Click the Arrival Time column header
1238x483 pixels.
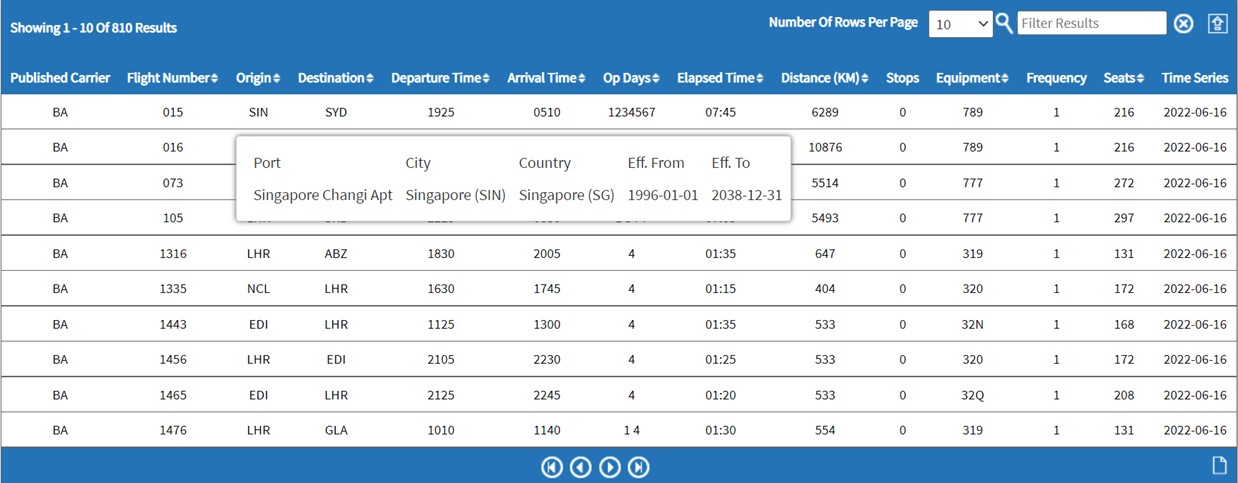(x=546, y=78)
